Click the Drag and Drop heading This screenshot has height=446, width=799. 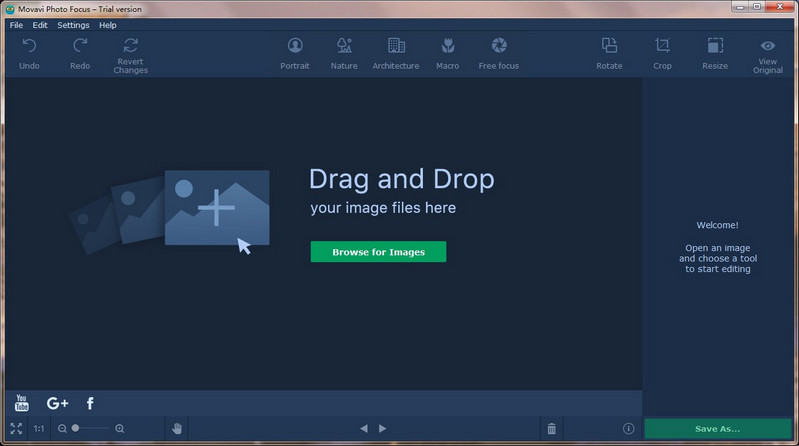click(402, 179)
